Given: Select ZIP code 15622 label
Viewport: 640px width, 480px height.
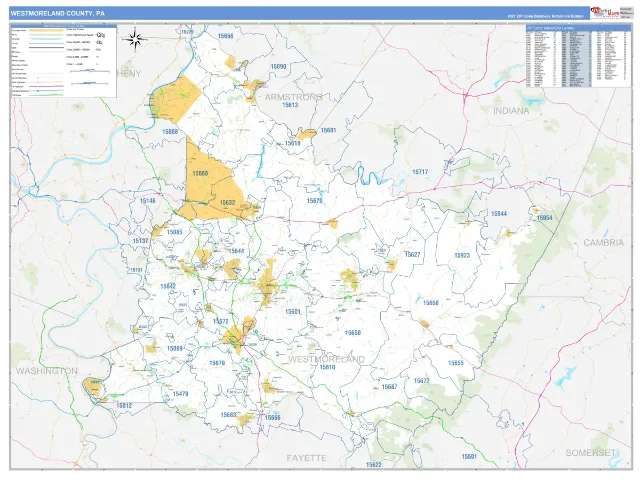Looking at the screenshot, I should (x=373, y=464).
